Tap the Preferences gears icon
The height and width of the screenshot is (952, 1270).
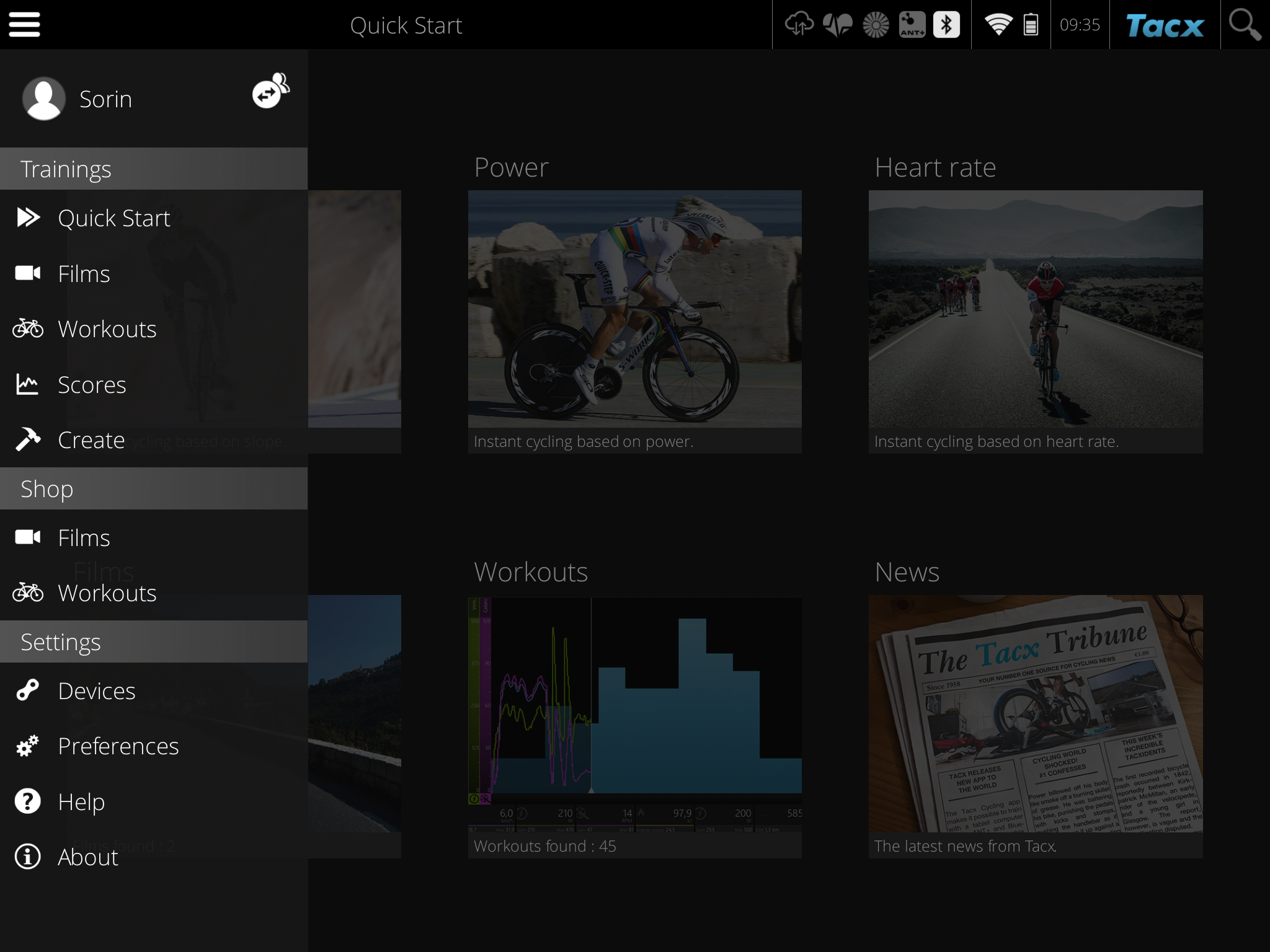[x=28, y=746]
